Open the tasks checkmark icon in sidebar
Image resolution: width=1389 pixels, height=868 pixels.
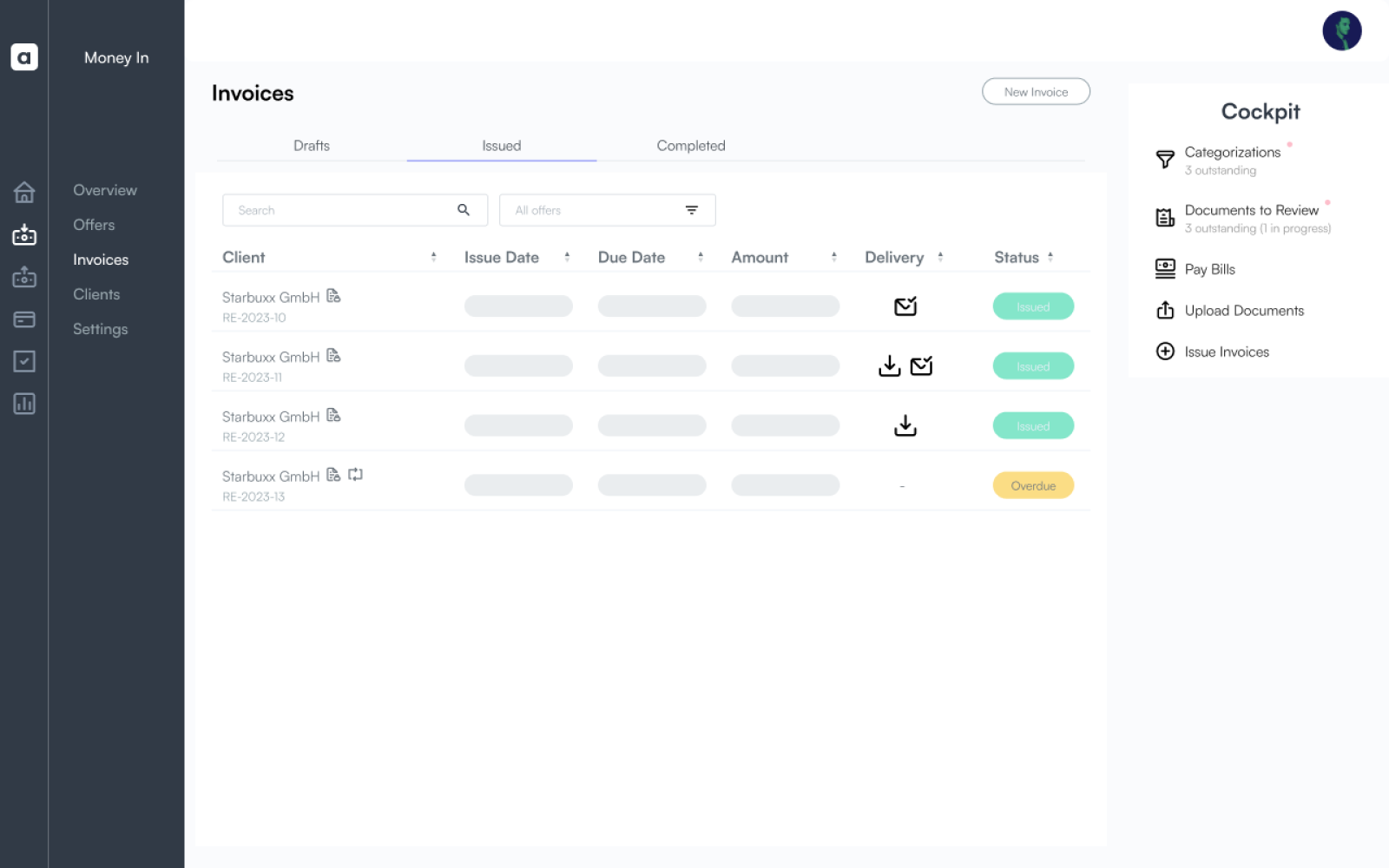[x=24, y=362]
